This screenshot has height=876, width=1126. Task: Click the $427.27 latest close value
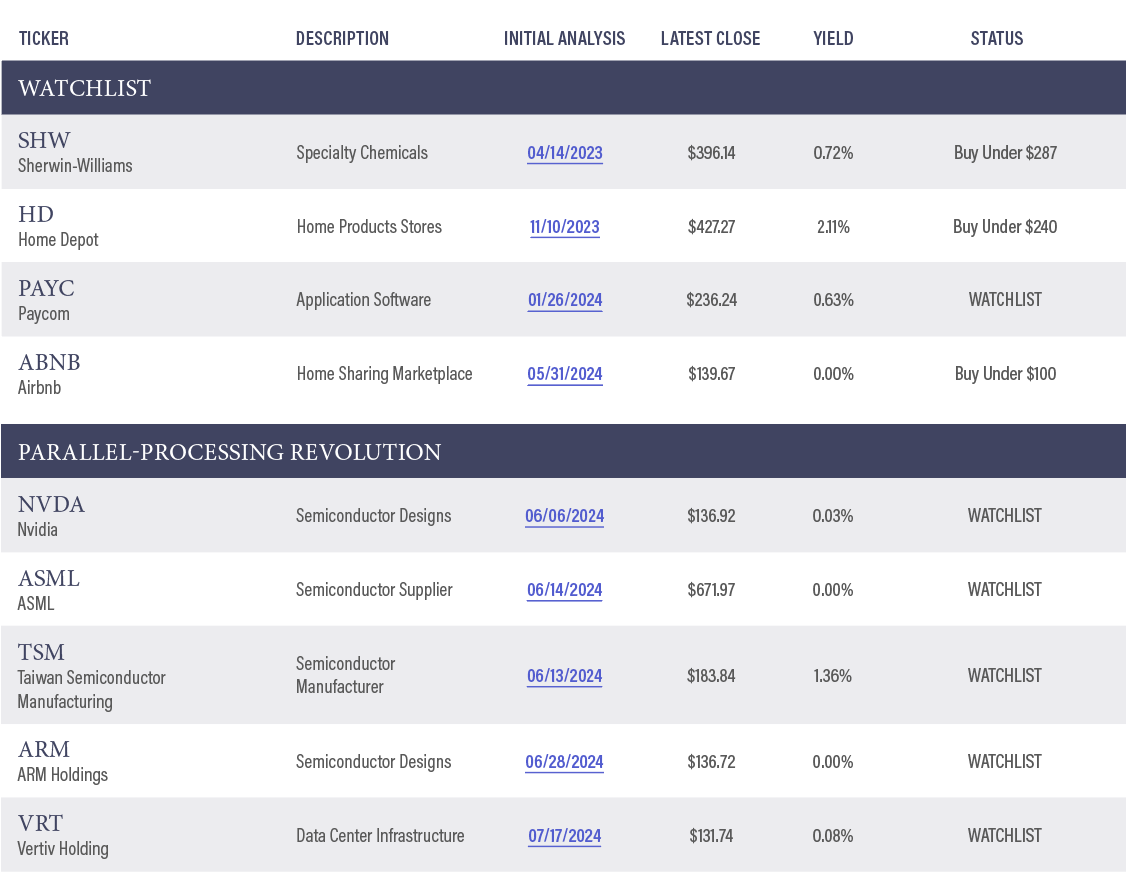[711, 227]
